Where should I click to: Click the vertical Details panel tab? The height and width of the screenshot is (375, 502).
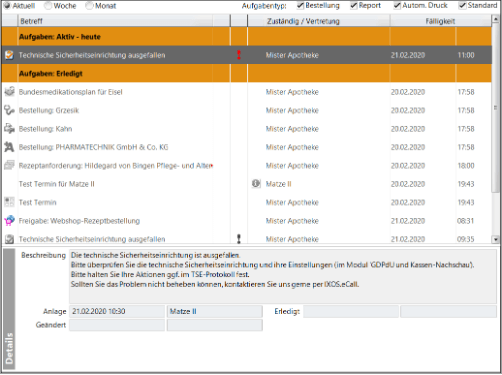click(x=9, y=309)
